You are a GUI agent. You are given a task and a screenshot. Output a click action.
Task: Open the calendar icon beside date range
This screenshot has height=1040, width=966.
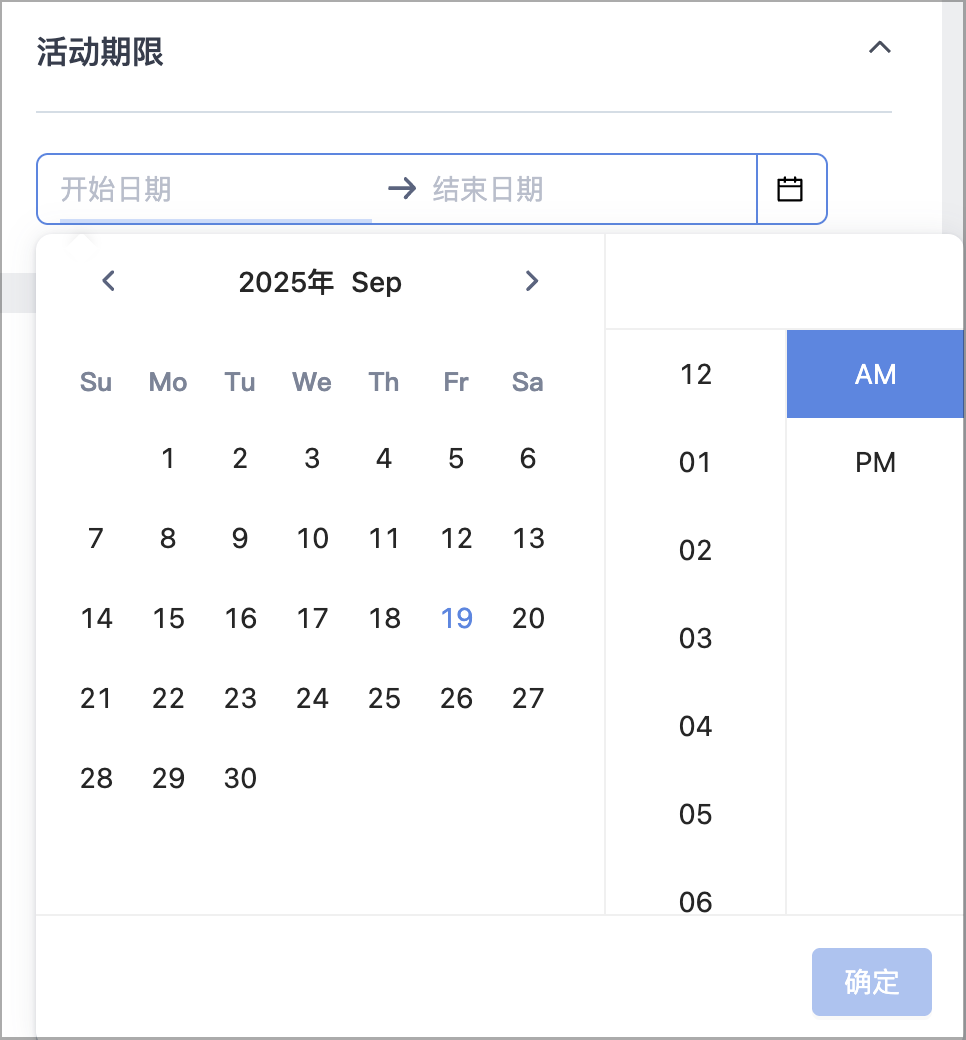[790, 189]
